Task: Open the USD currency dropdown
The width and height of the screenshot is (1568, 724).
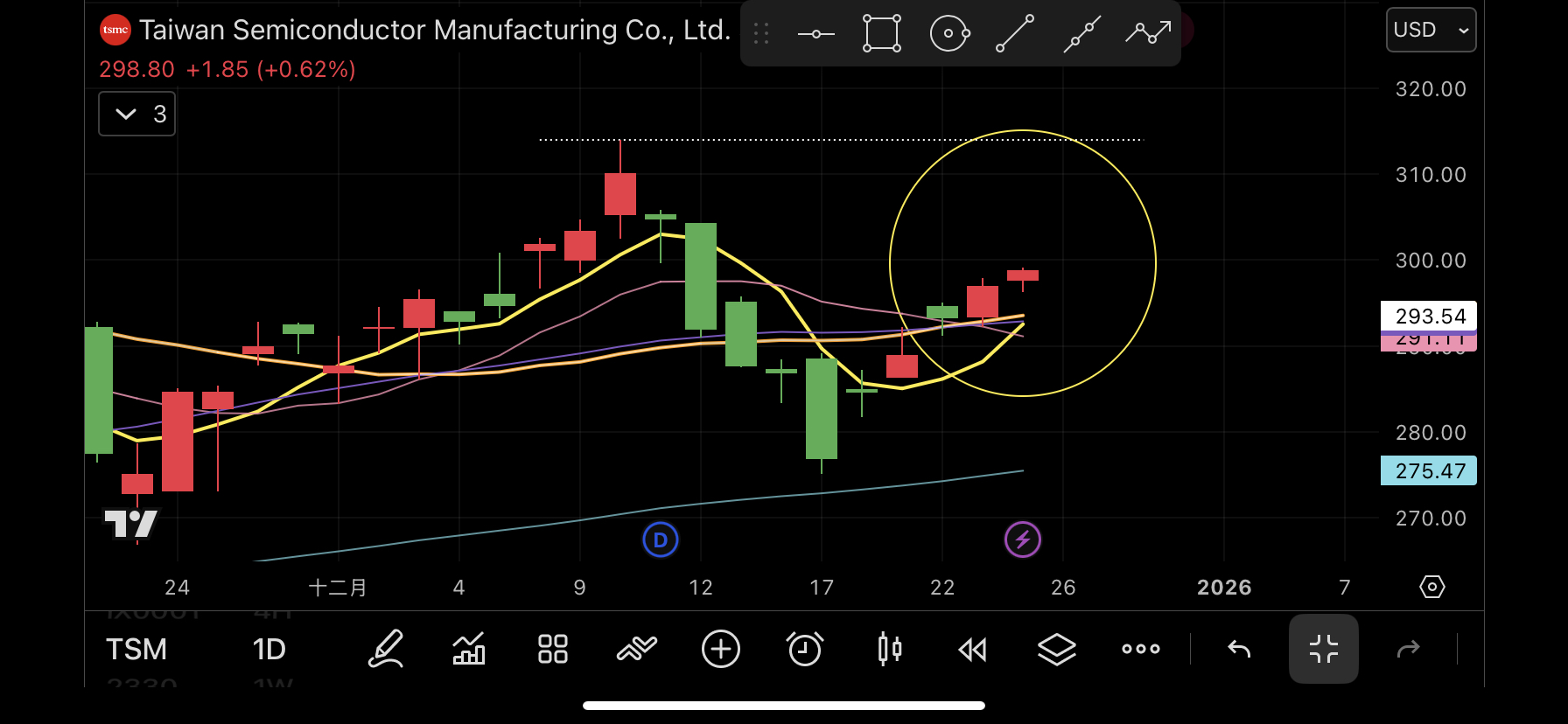Action: click(x=1431, y=30)
